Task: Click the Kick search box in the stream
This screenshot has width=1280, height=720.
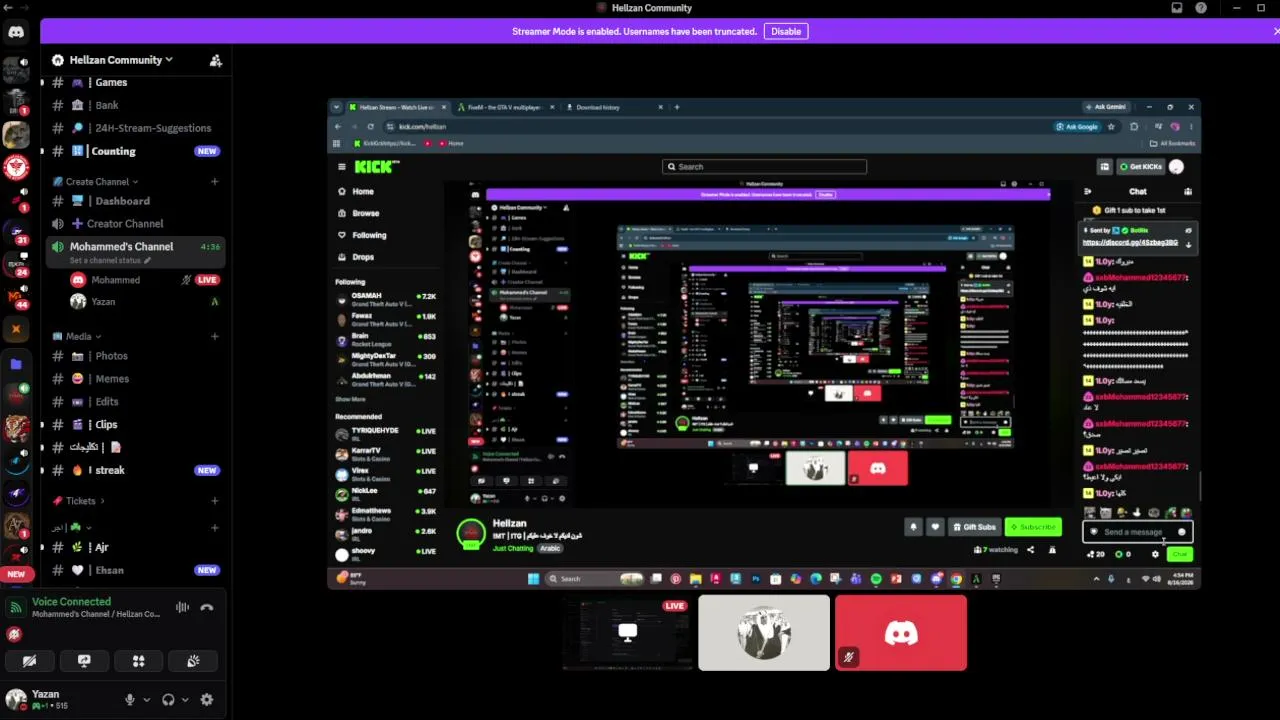Action: point(764,167)
